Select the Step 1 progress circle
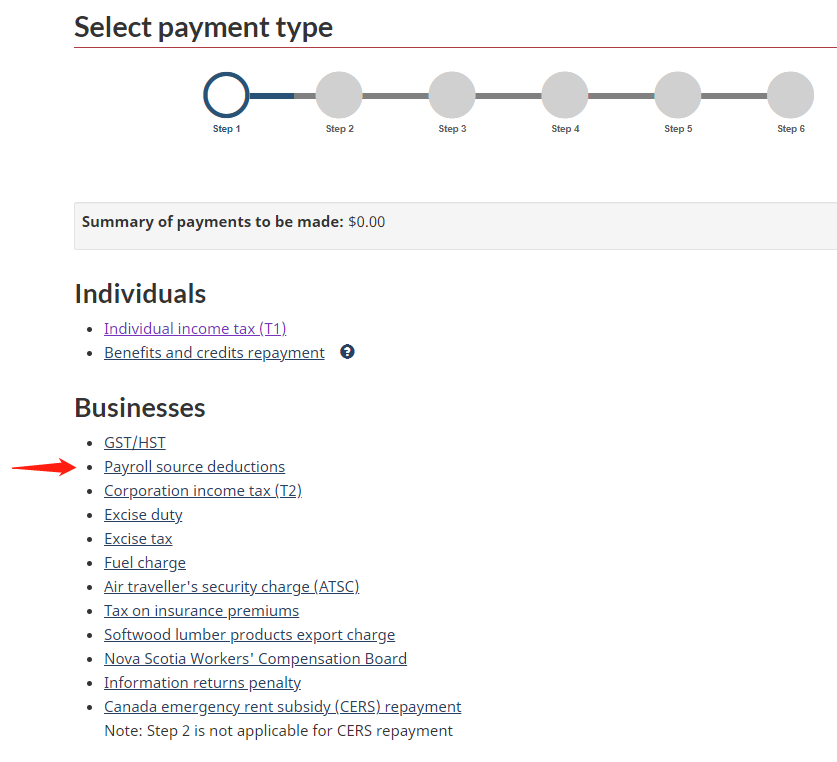This screenshot has height=762, width=837. [x=226, y=95]
